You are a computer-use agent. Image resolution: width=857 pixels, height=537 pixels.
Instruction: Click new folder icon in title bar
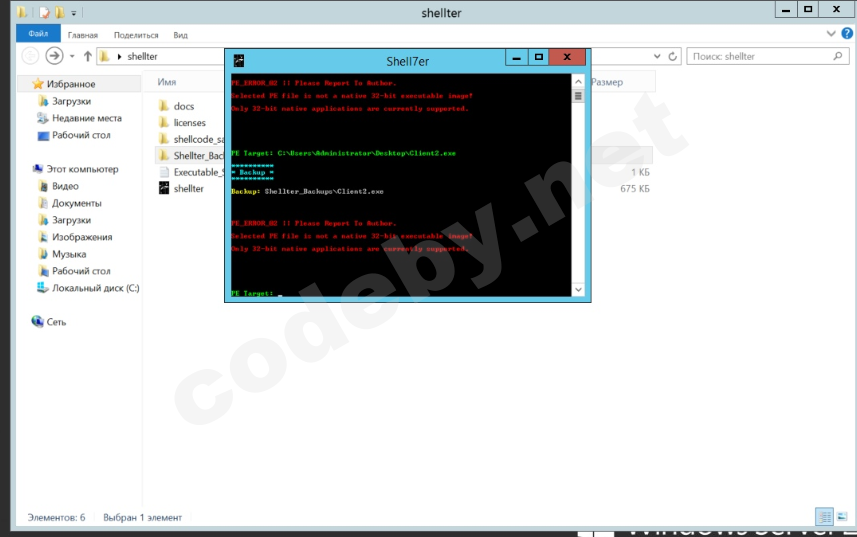tap(59, 12)
